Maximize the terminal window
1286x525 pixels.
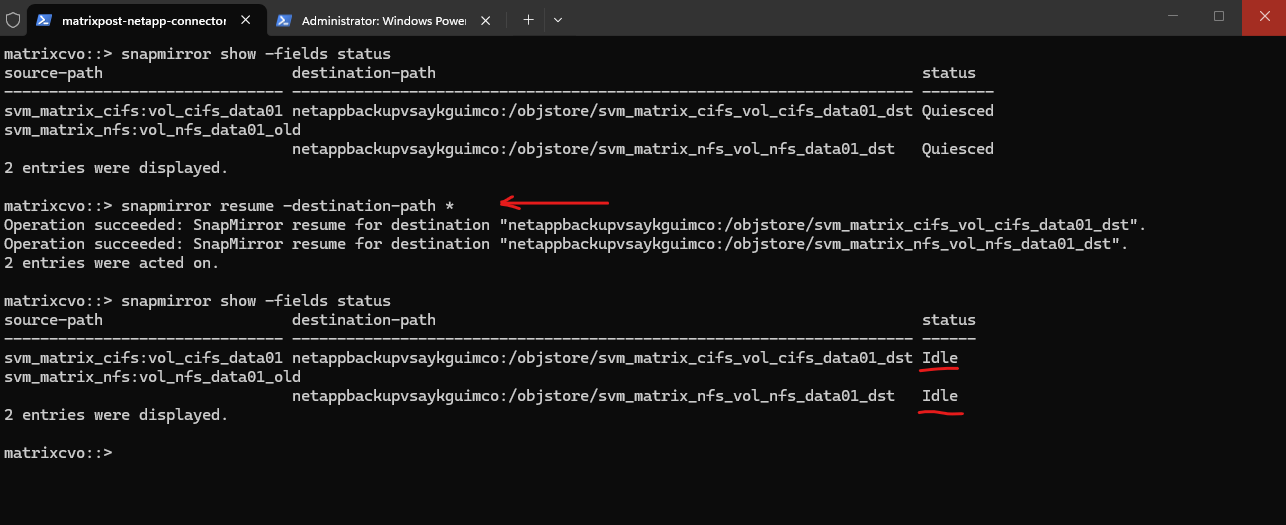[1219, 17]
